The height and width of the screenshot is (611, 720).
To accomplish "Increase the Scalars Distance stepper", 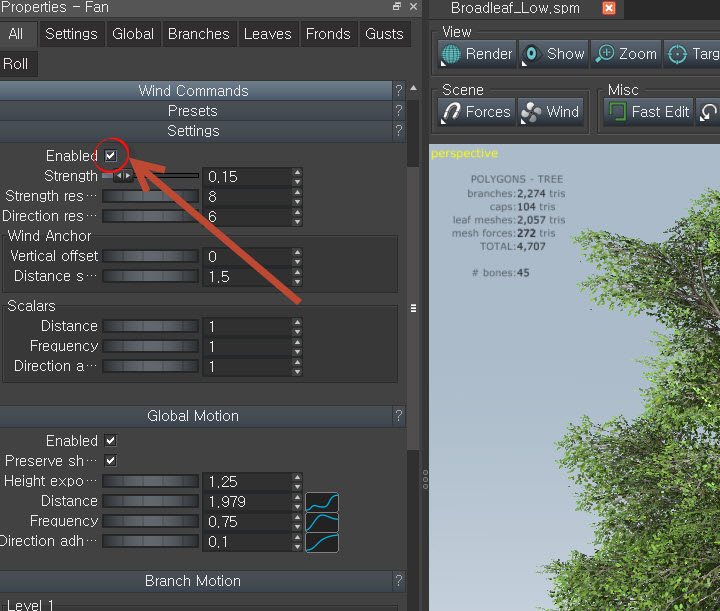I will [298, 322].
